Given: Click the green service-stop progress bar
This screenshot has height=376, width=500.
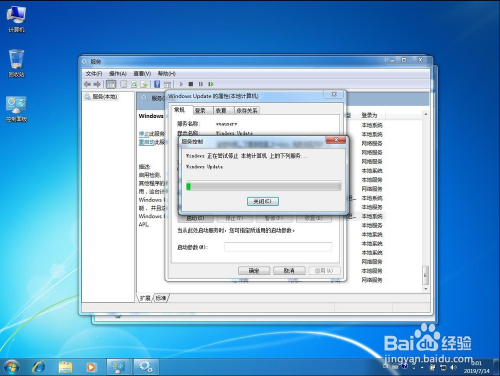Looking at the screenshot, I should [x=263, y=186].
